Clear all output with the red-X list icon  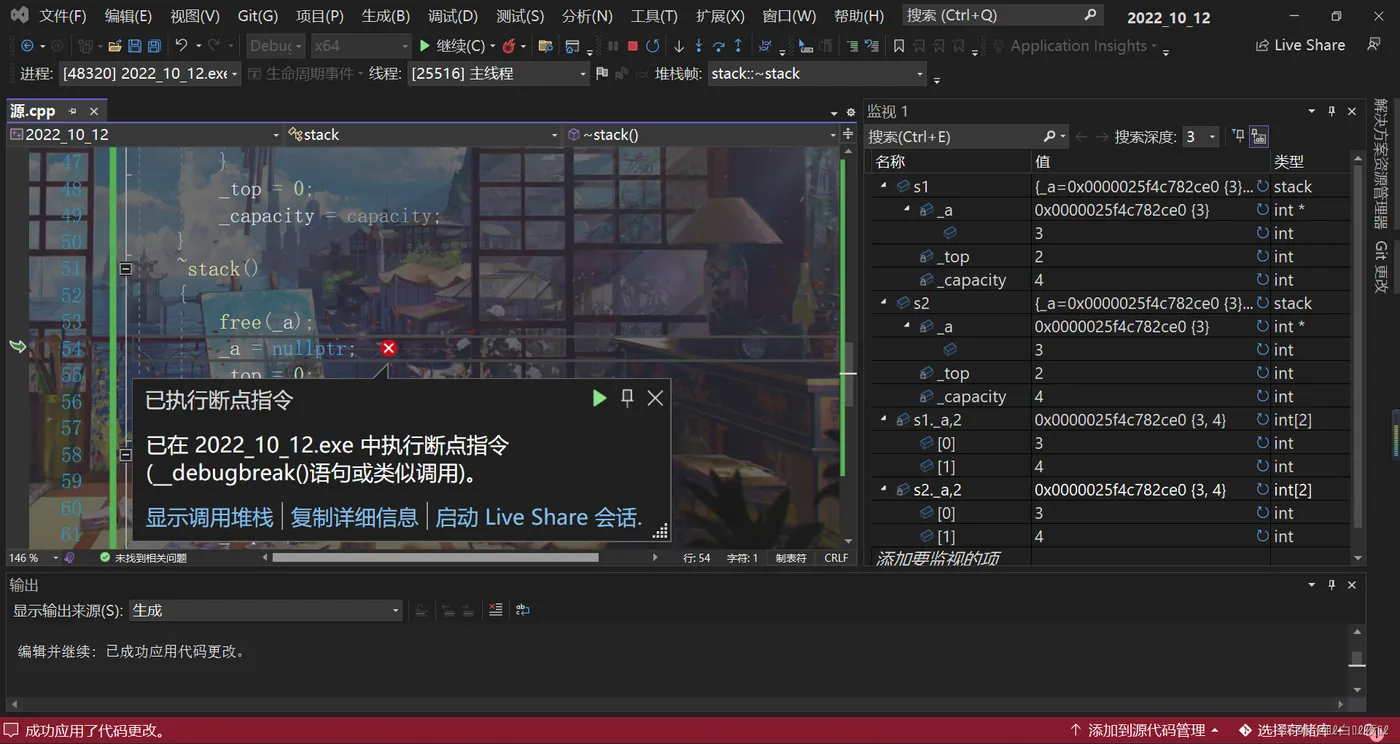(496, 610)
